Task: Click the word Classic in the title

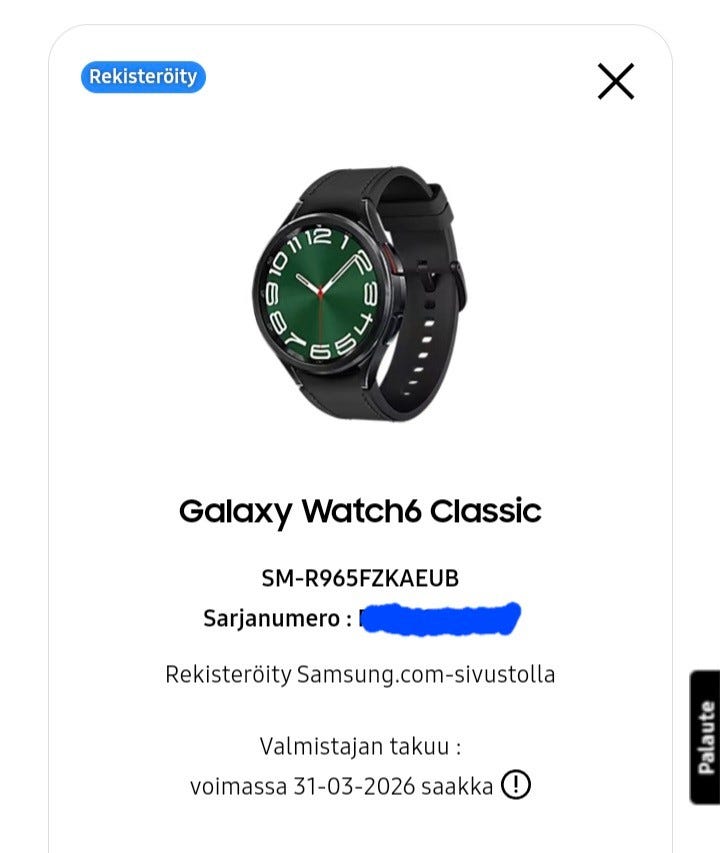Action: pyautogui.click(x=486, y=511)
